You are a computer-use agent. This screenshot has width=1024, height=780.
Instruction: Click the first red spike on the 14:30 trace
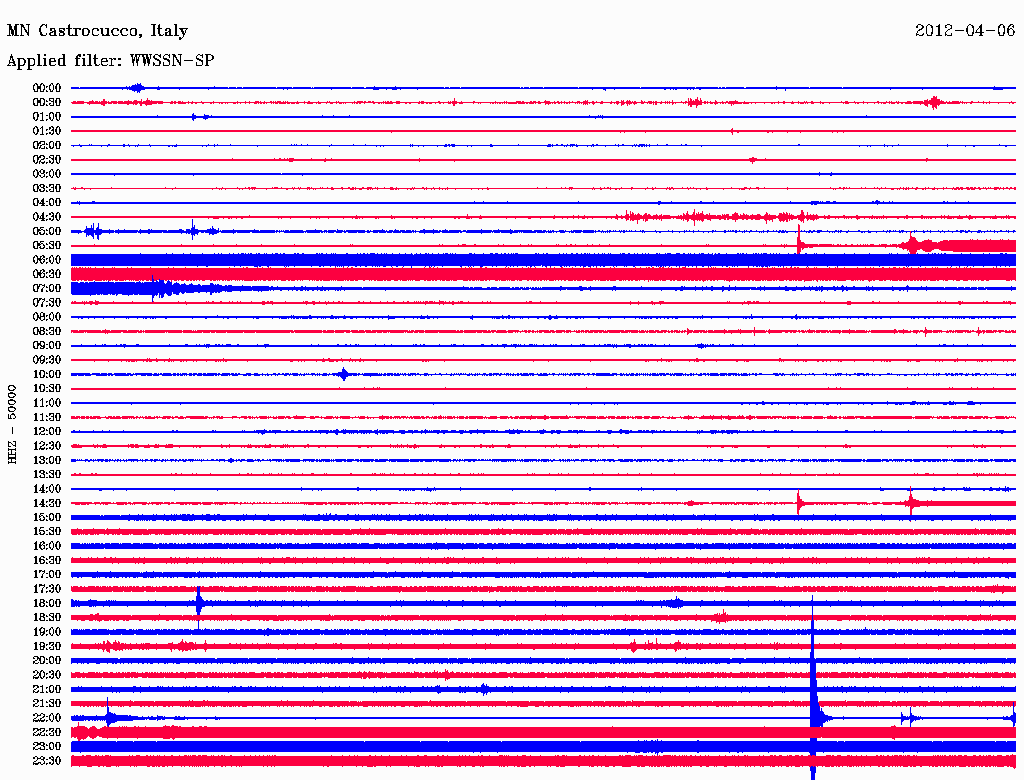tap(799, 503)
